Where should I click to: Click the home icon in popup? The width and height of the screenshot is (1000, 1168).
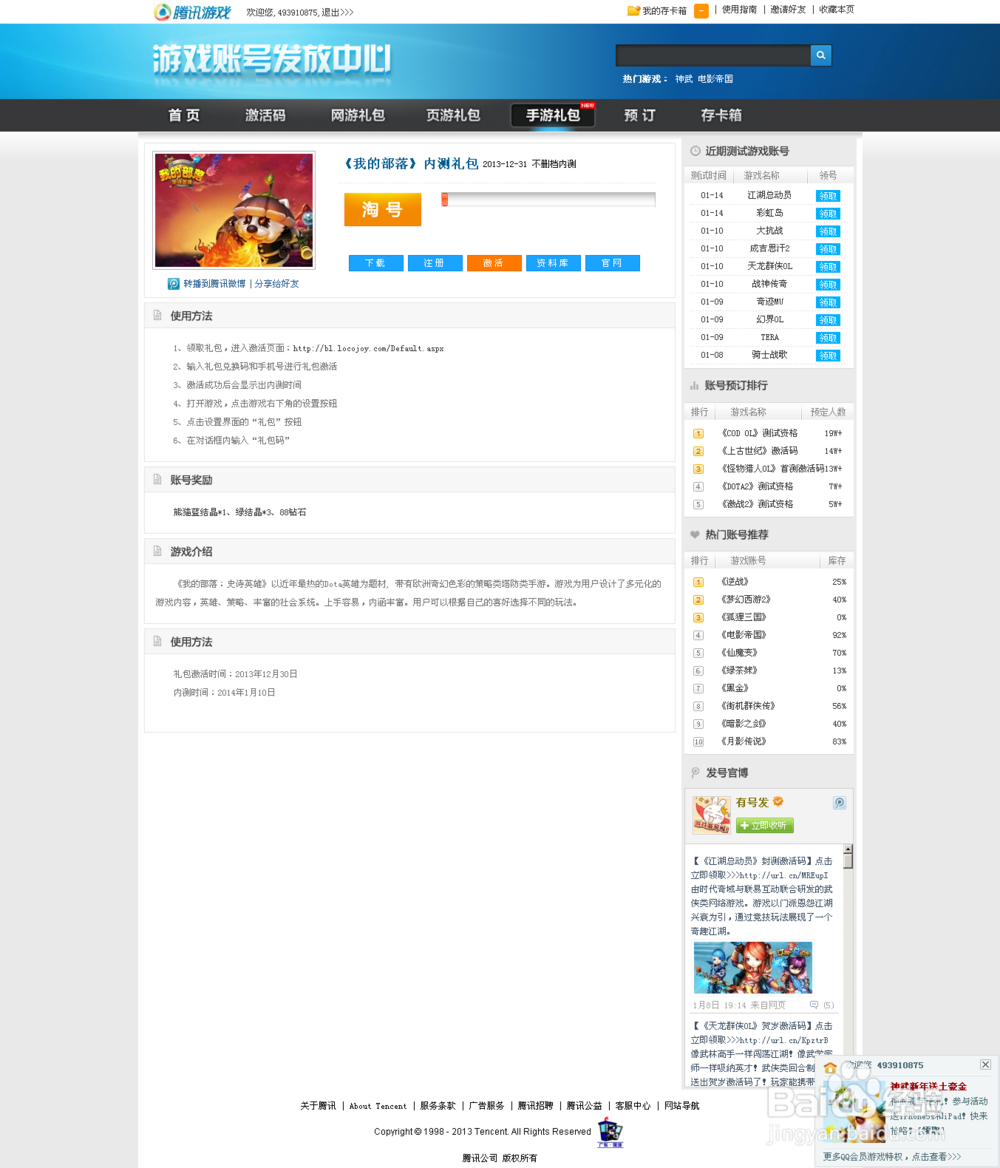[x=830, y=1067]
